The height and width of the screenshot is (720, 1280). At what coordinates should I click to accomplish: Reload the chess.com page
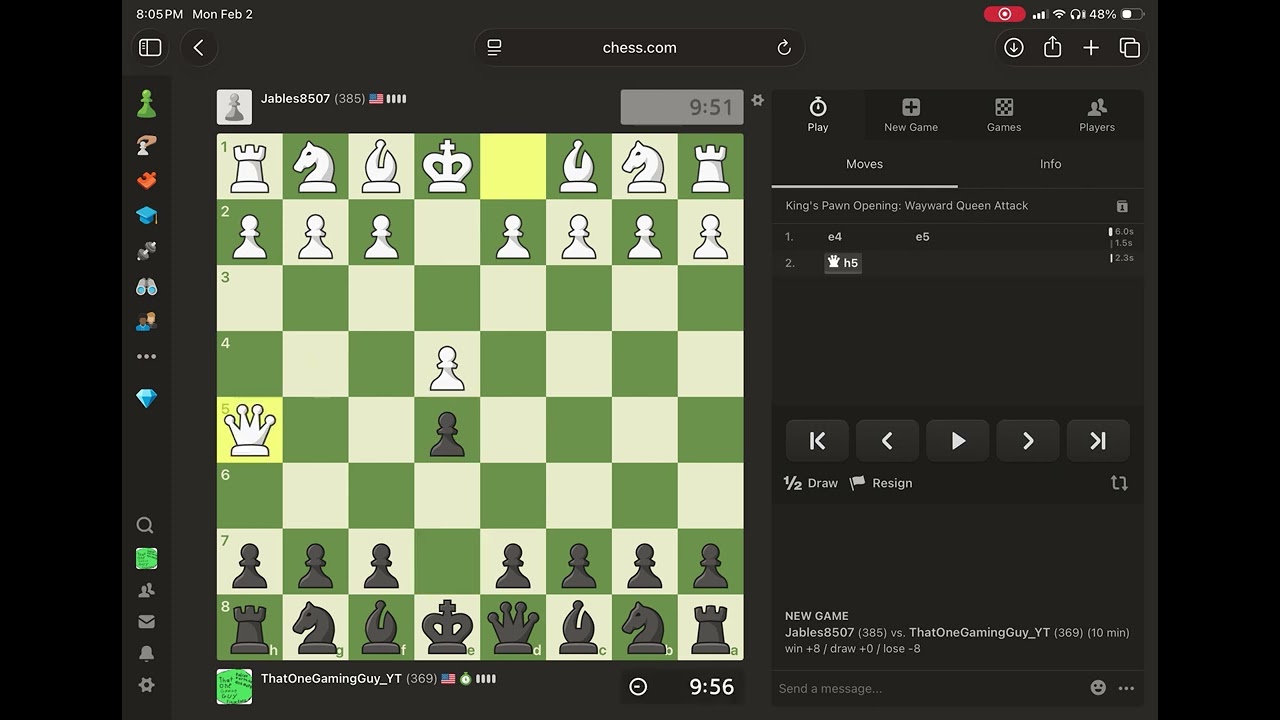(784, 47)
